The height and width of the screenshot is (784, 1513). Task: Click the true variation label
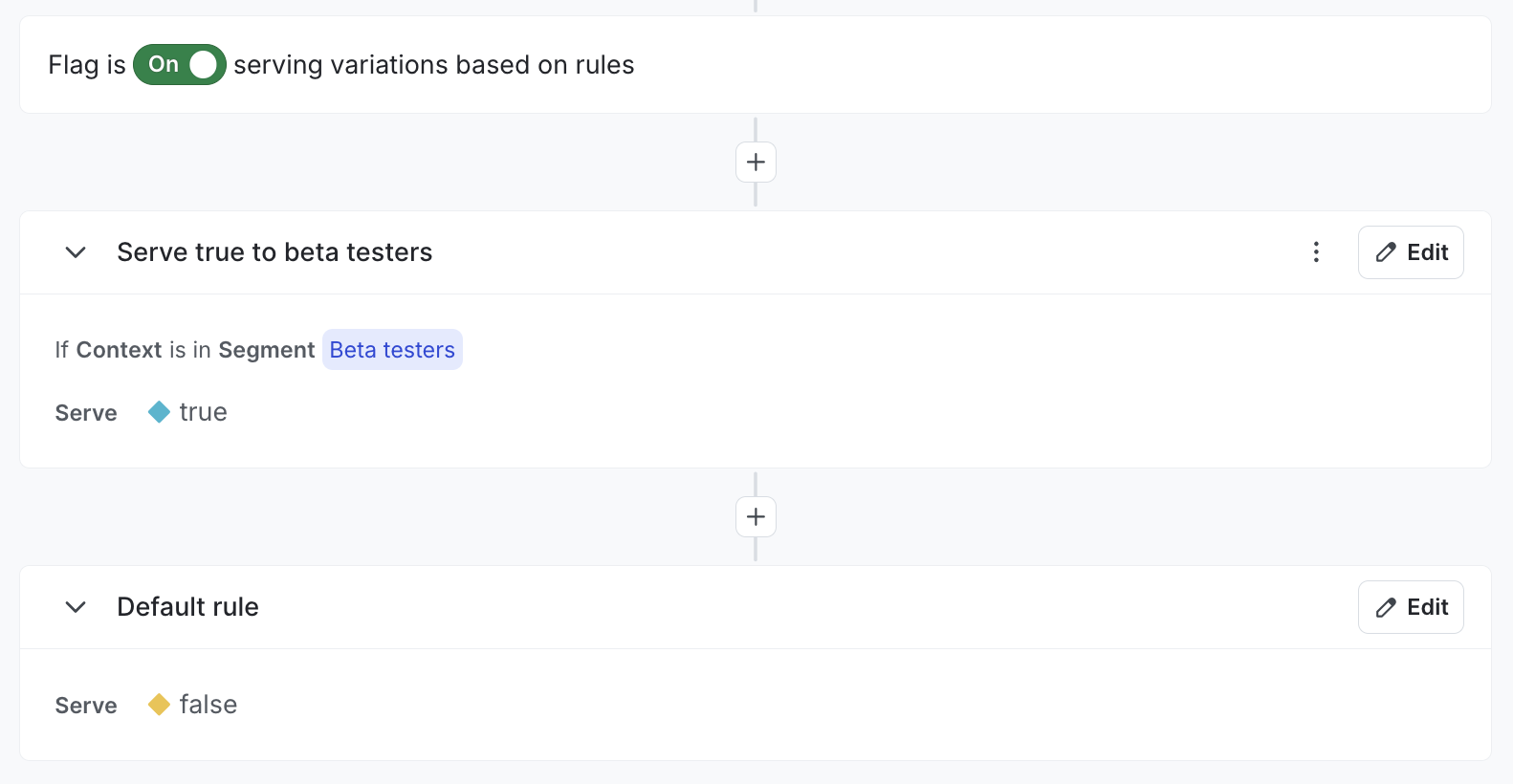(x=203, y=411)
